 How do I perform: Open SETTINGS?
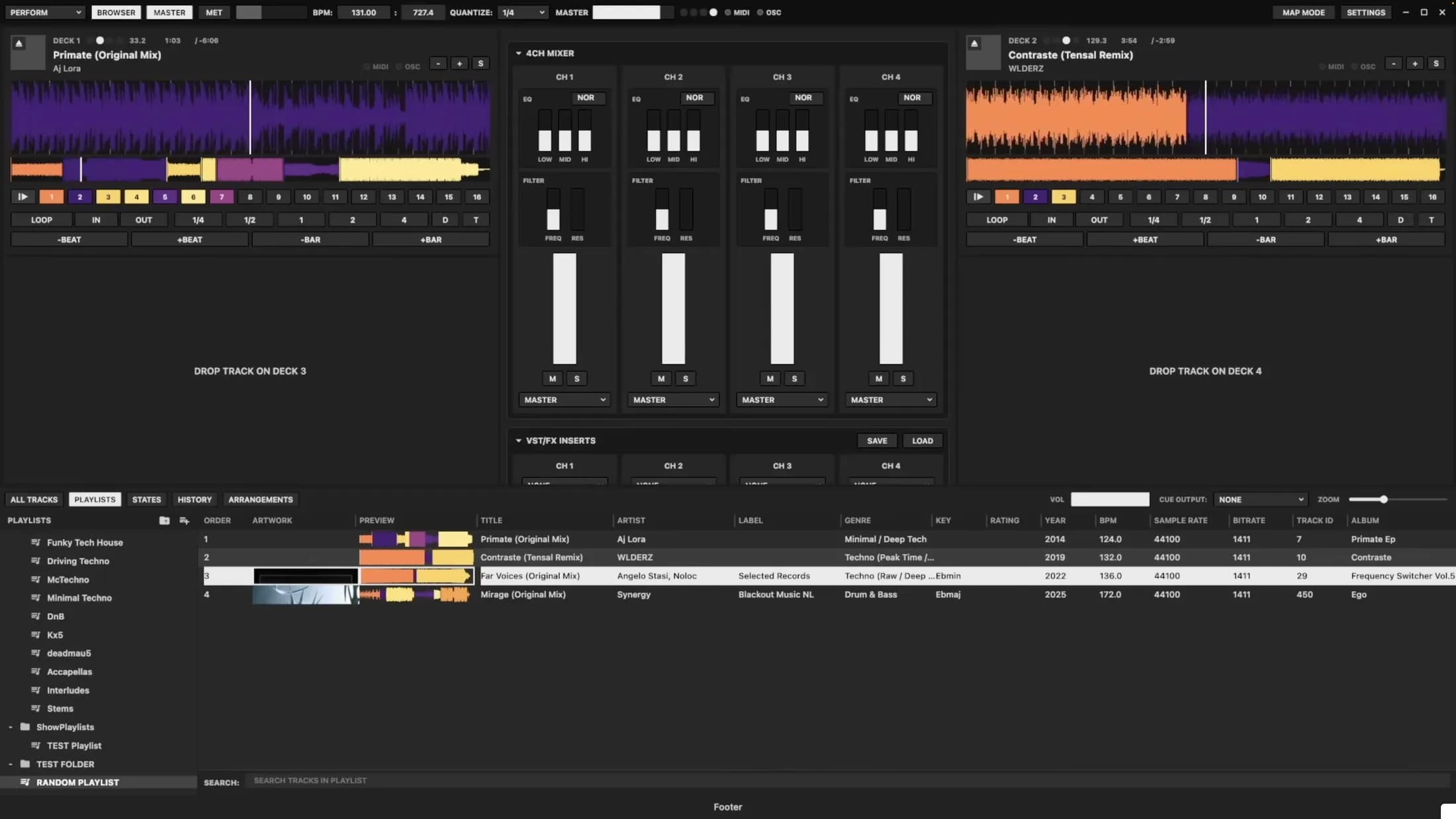click(1366, 13)
